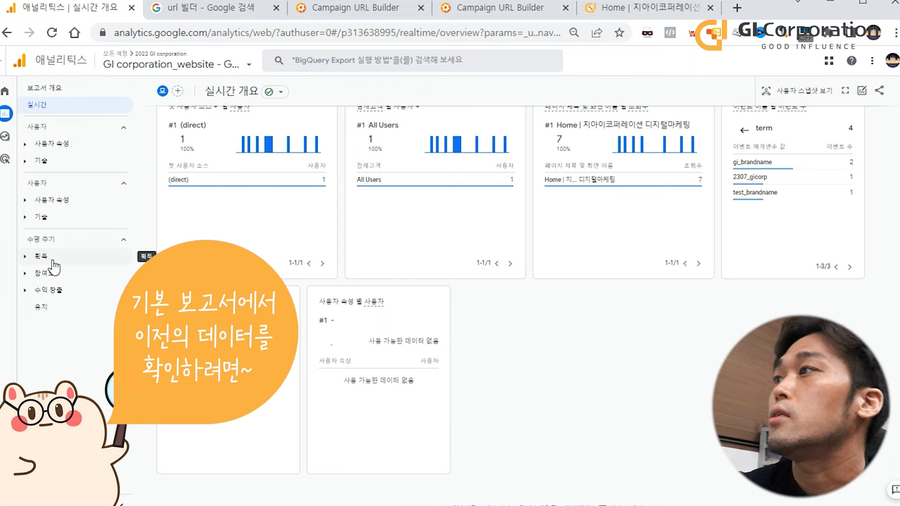The image size is (900, 506).
Task: Open the Reports icon in left rail
Action: click(5, 113)
